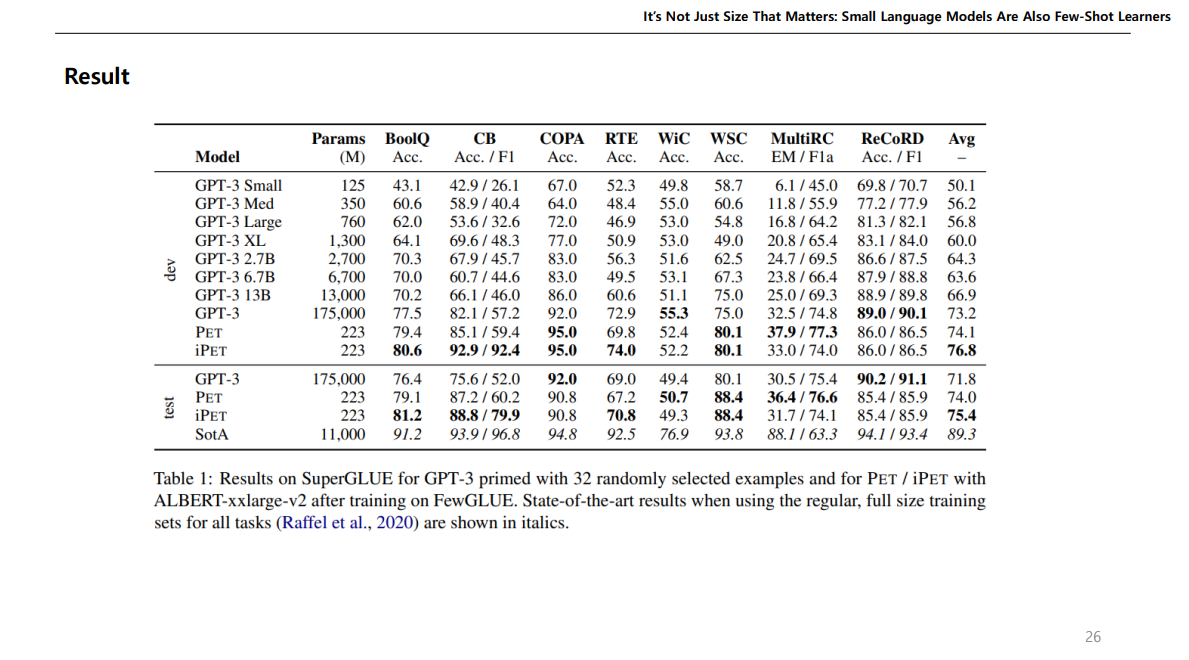Select the 'Params' column header
Screen dimensions: 1189x660
[x=338, y=139]
